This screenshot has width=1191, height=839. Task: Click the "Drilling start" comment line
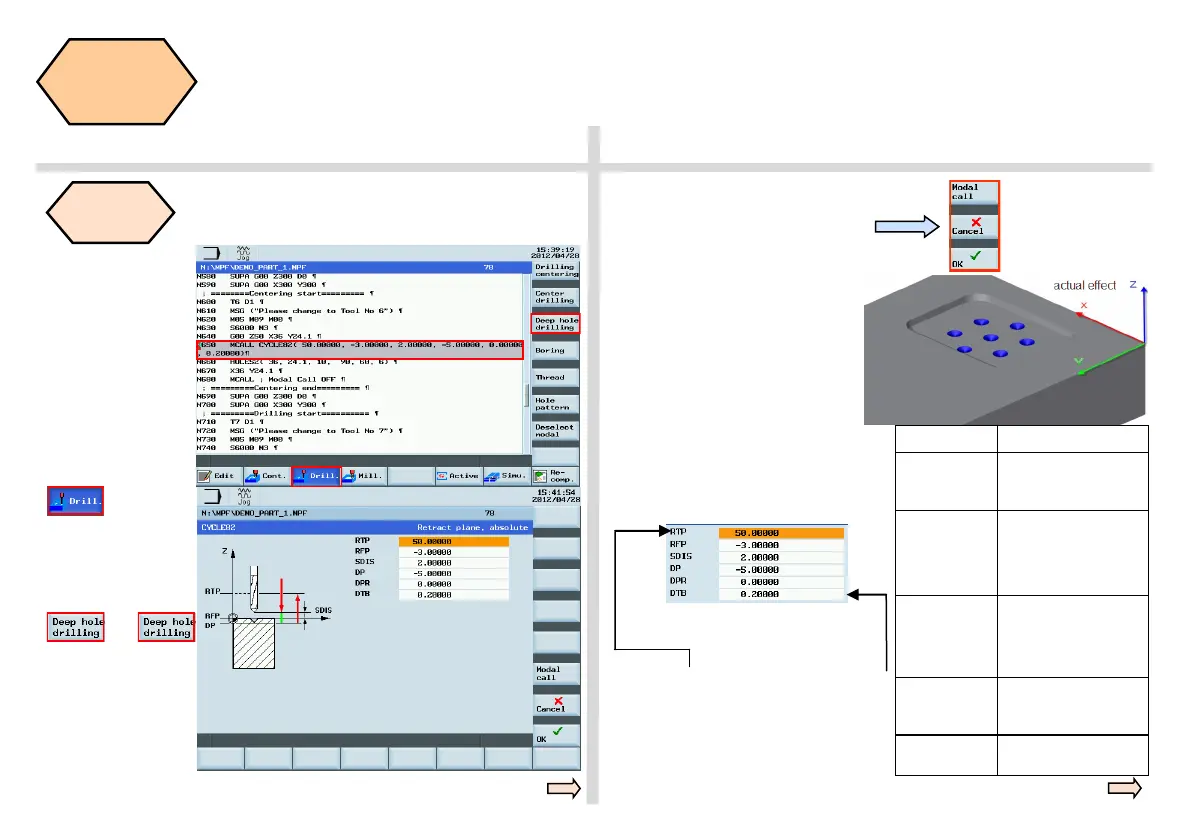(290, 414)
